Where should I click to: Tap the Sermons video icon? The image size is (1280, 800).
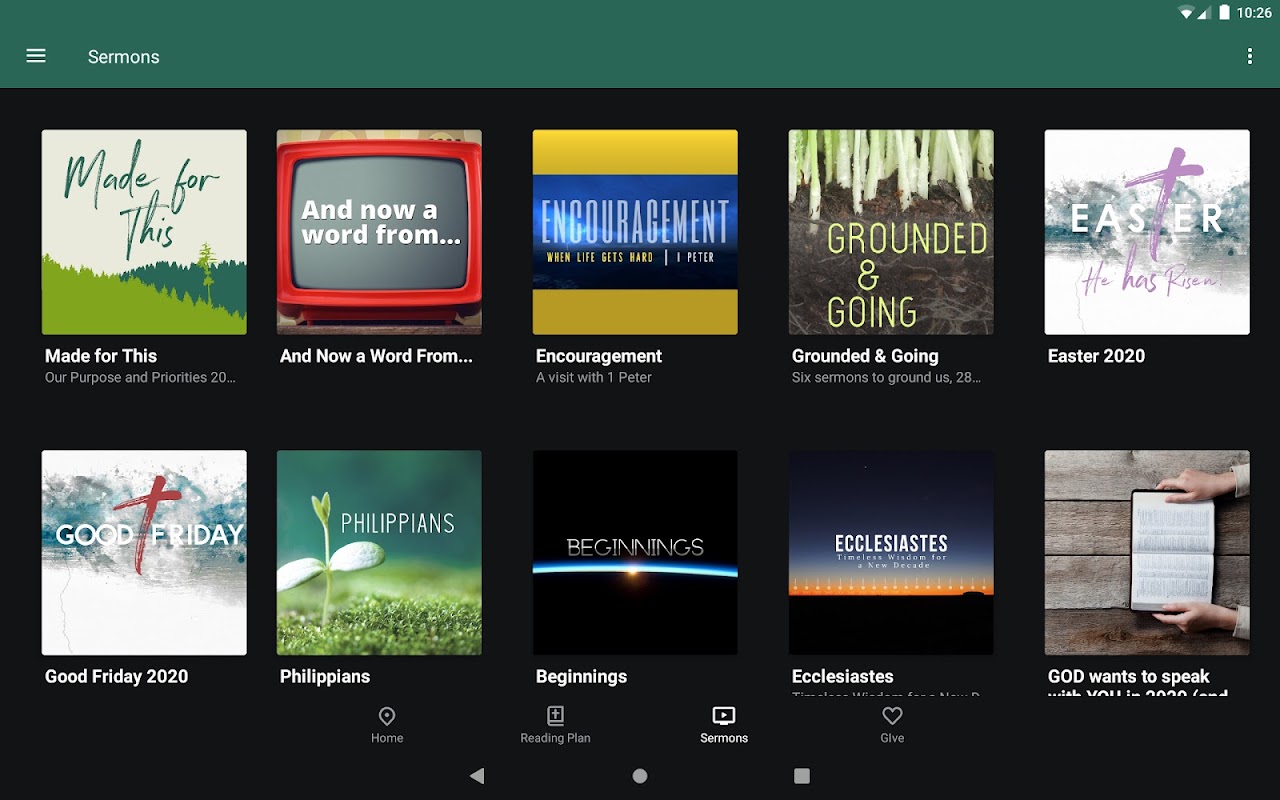tap(724, 716)
